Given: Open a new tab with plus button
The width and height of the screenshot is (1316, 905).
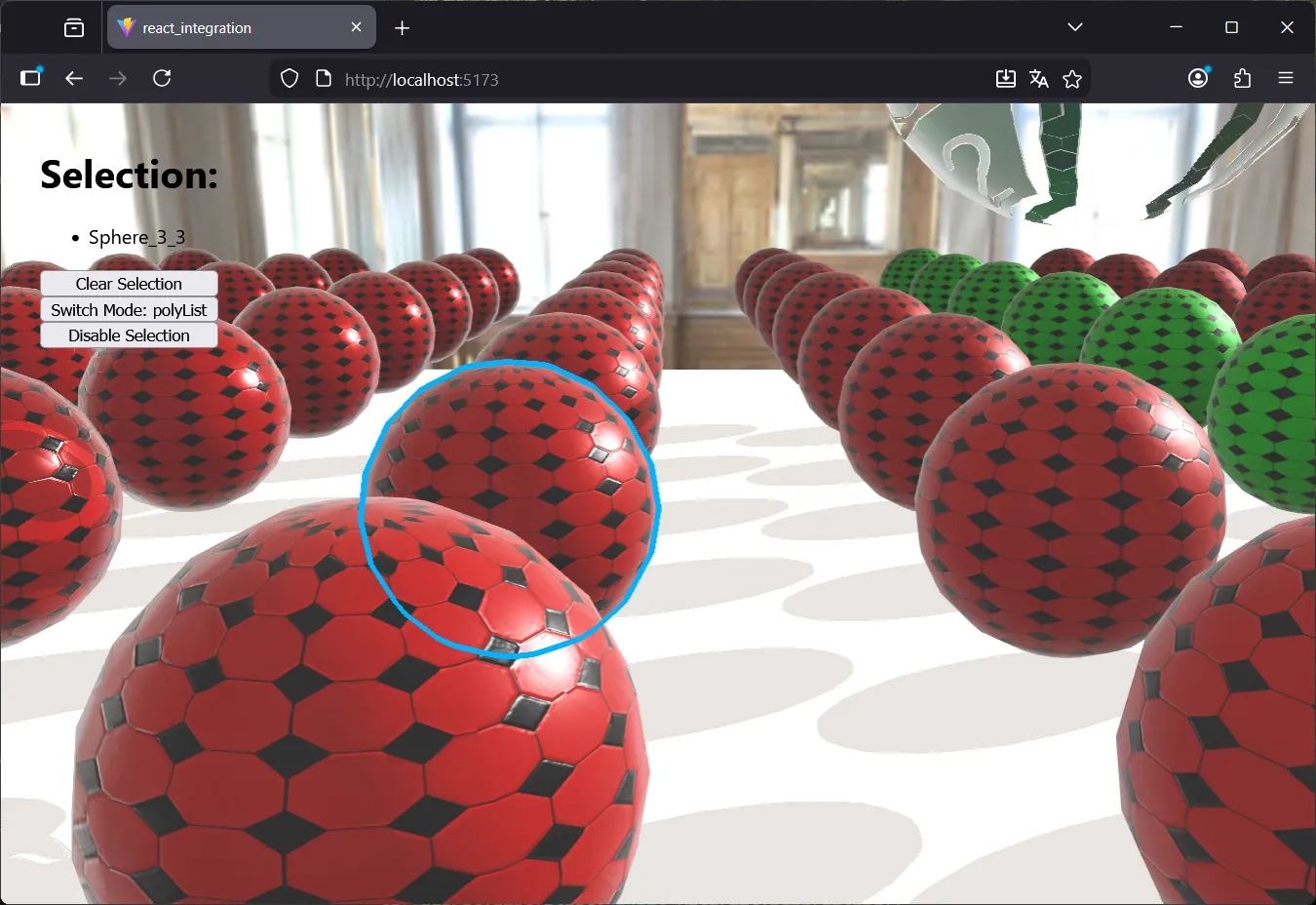Looking at the screenshot, I should point(402,27).
